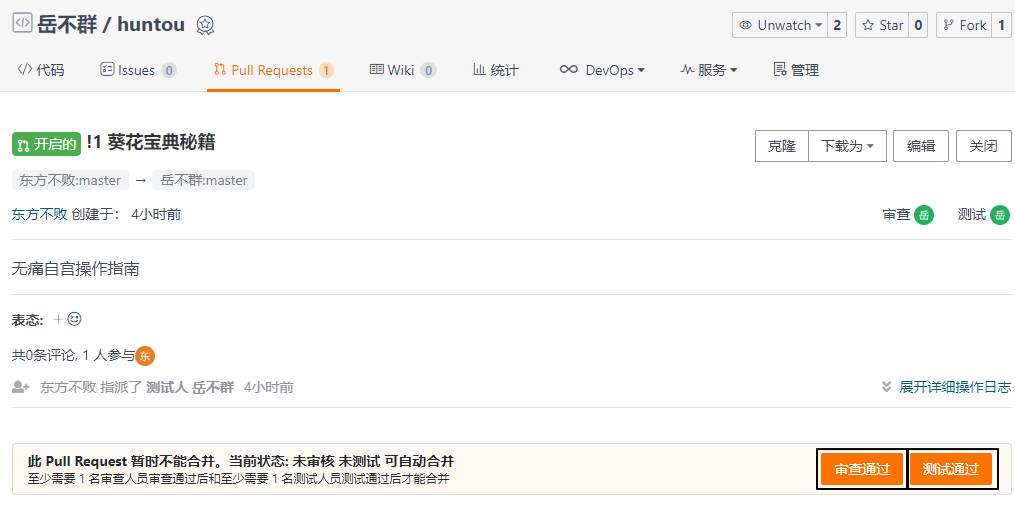Screen dimensions: 1015x505
Task: Switch to the Issues tab
Action: tap(137, 70)
